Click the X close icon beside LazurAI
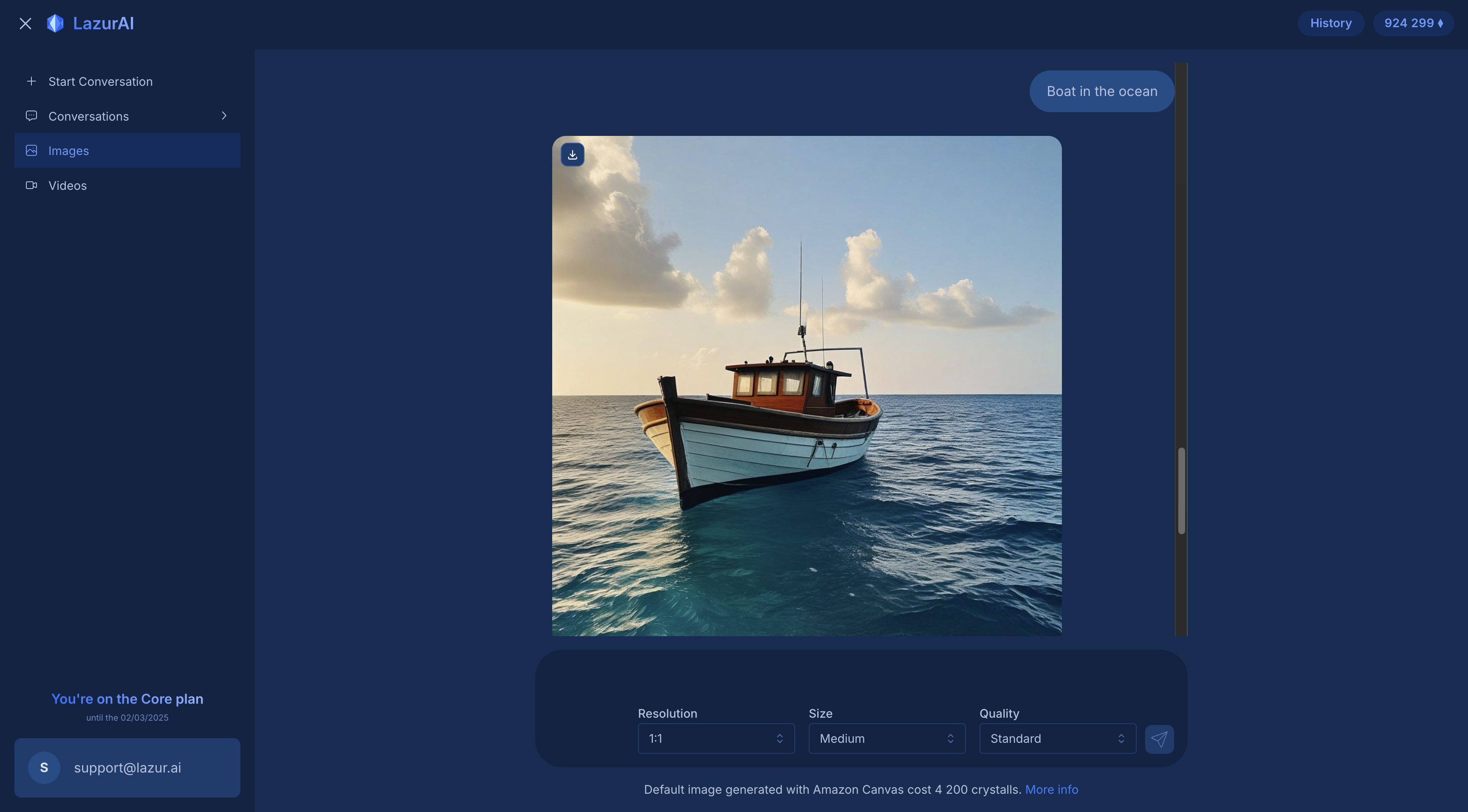 pos(25,23)
